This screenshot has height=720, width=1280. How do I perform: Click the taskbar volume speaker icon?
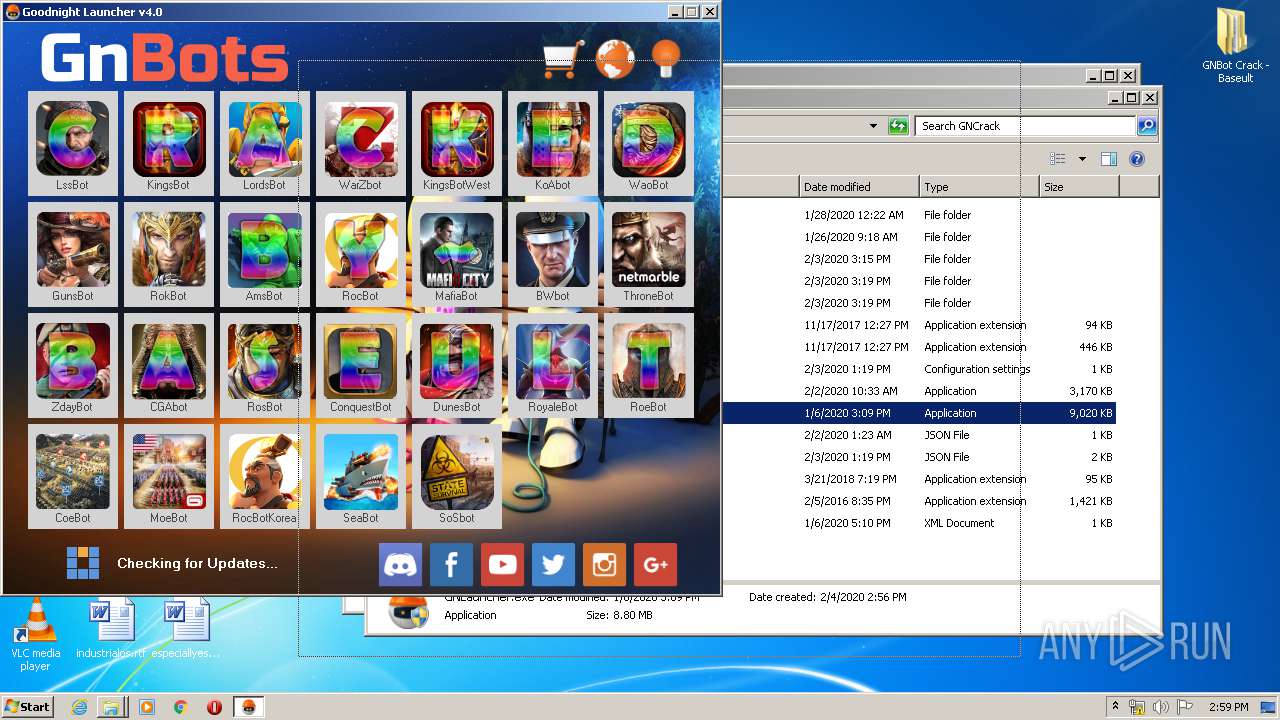[1160, 707]
